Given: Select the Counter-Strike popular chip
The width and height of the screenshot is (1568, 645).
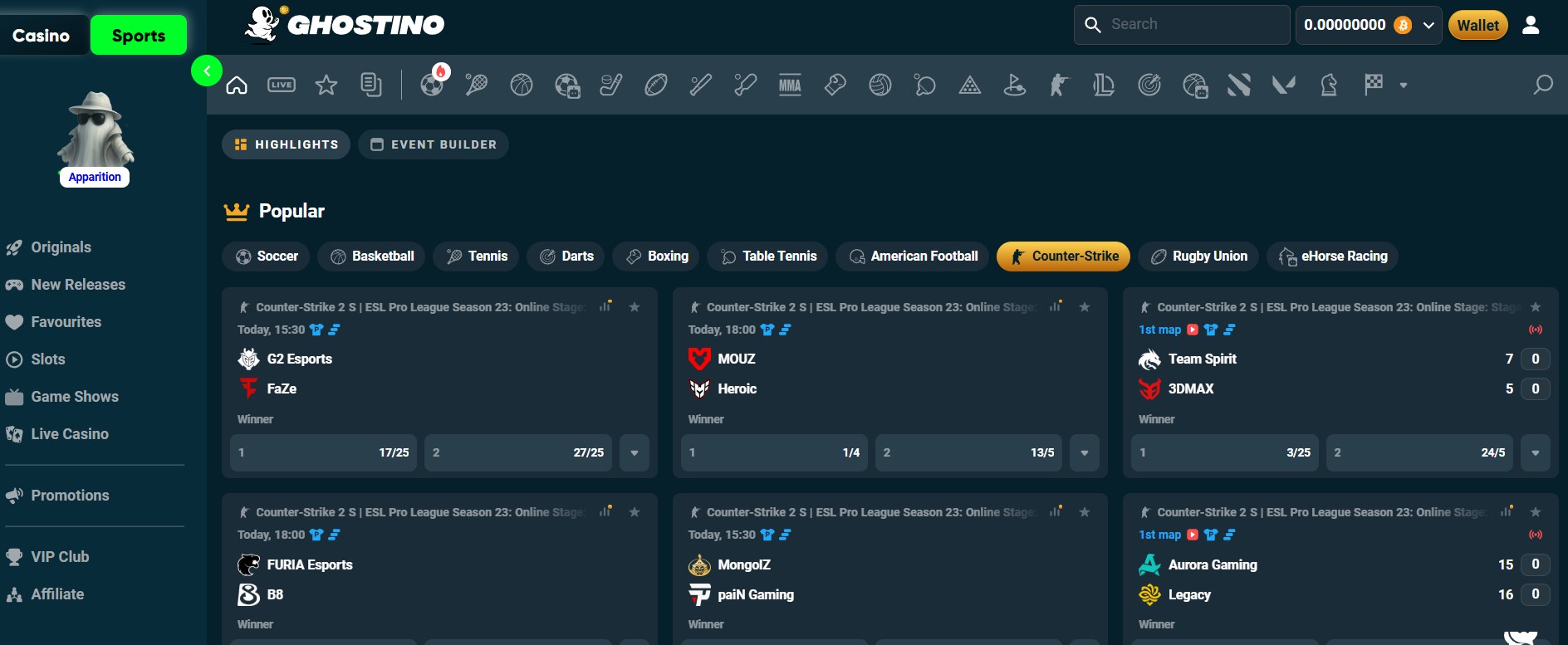Looking at the screenshot, I should (1064, 257).
